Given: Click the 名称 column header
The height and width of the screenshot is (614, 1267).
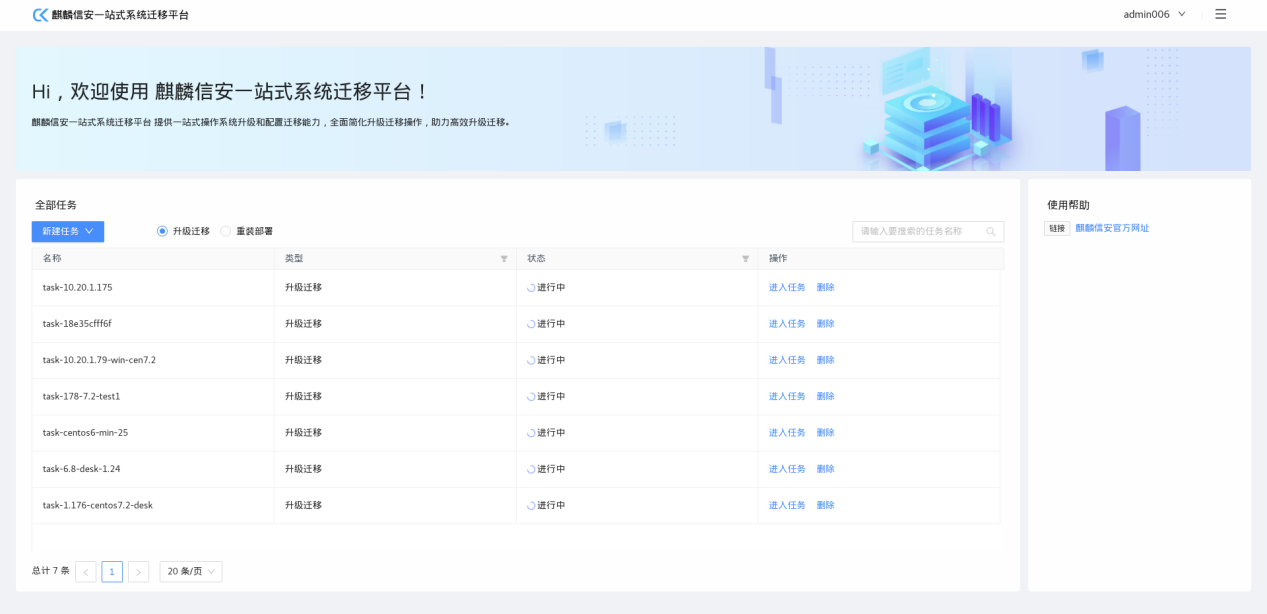Looking at the screenshot, I should point(52,259).
